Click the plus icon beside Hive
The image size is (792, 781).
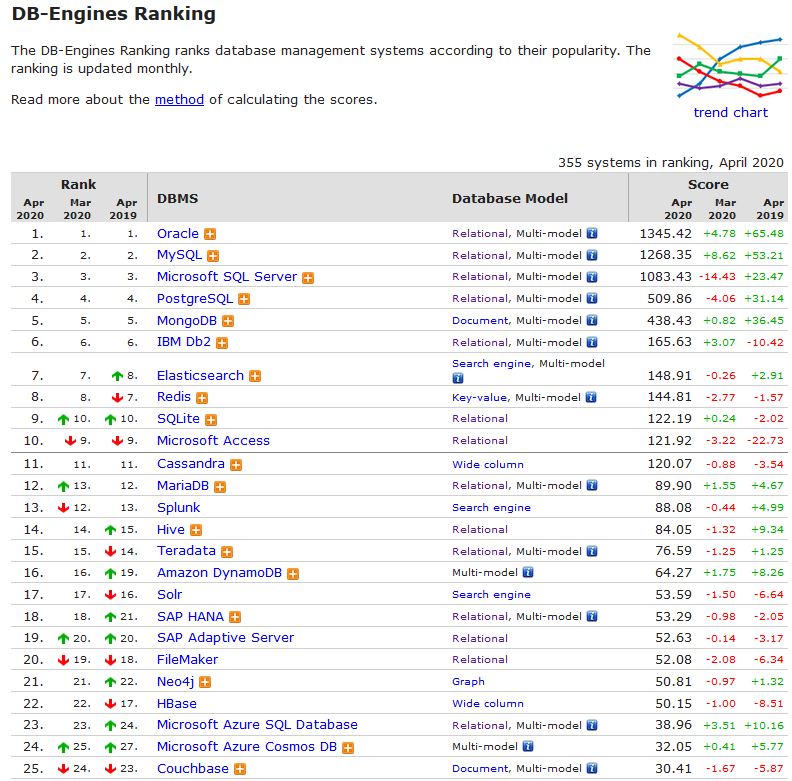point(196,530)
